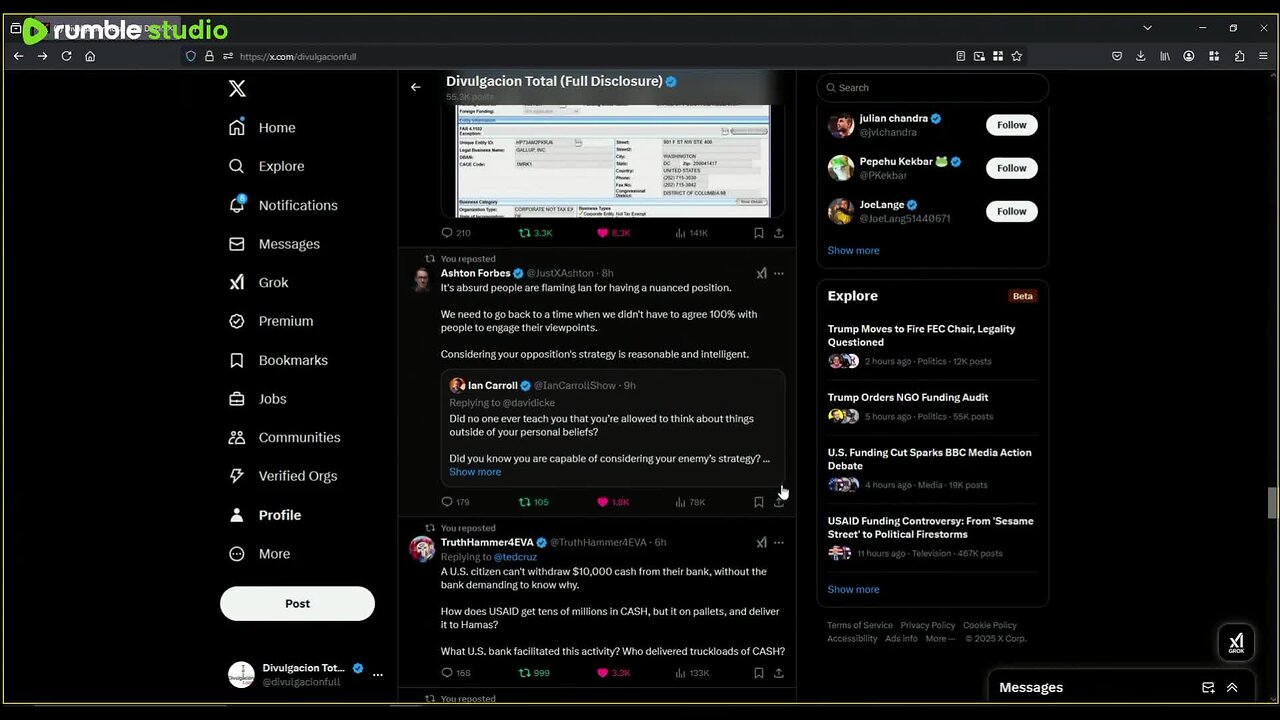Open more options on Ashton Forbes post
Screen dimensions: 1280x720
[x=779, y=273]
